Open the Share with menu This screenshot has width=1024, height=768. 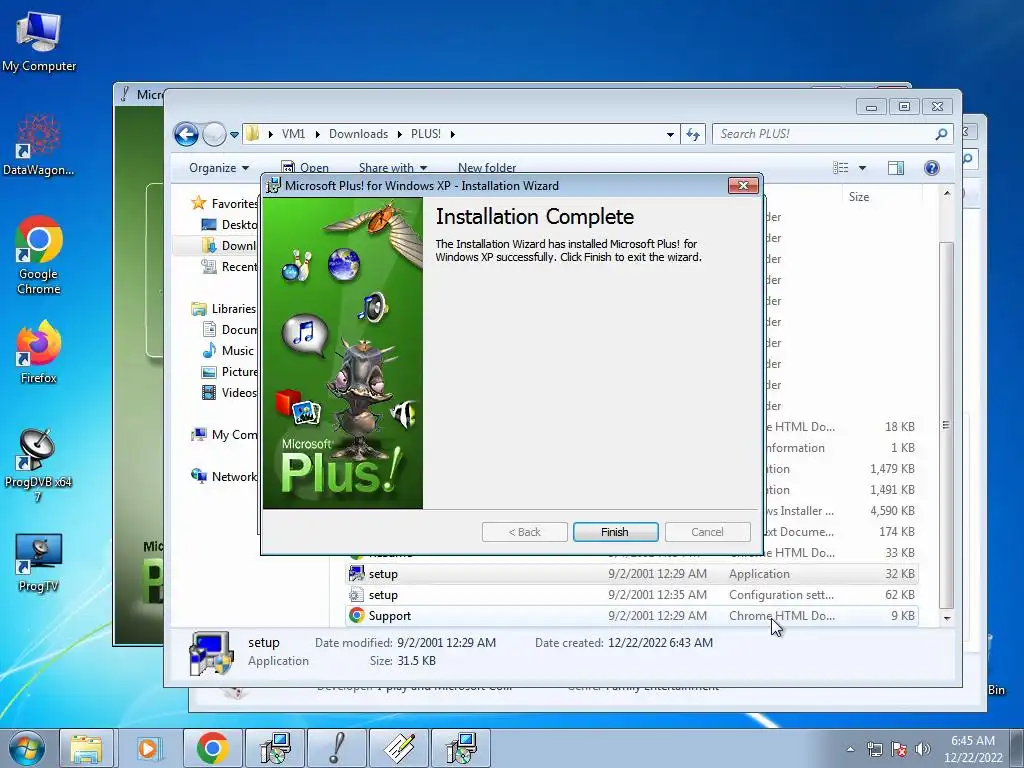(x=392, y=168)
